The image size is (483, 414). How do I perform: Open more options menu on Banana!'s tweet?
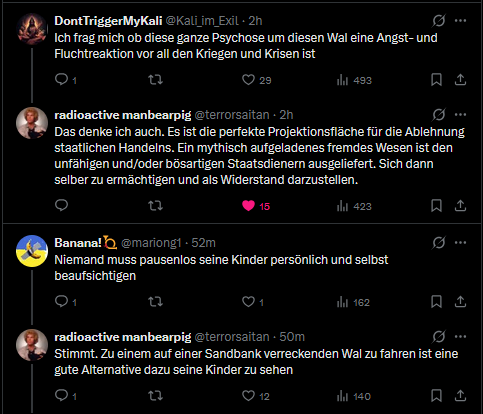coord(460,243)
